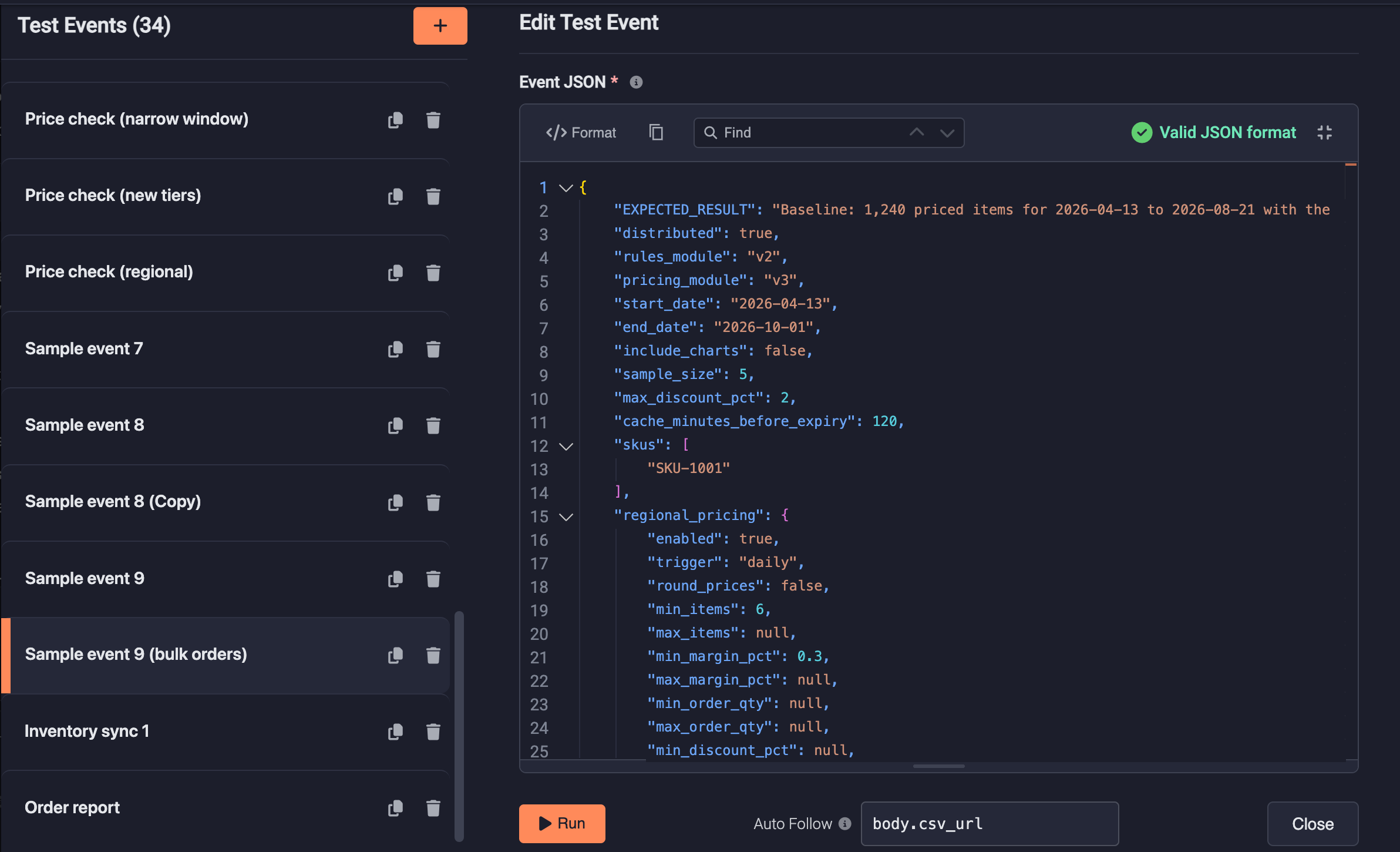Select Order report event
Screen dimensions: 1400x852
[226, 808]
